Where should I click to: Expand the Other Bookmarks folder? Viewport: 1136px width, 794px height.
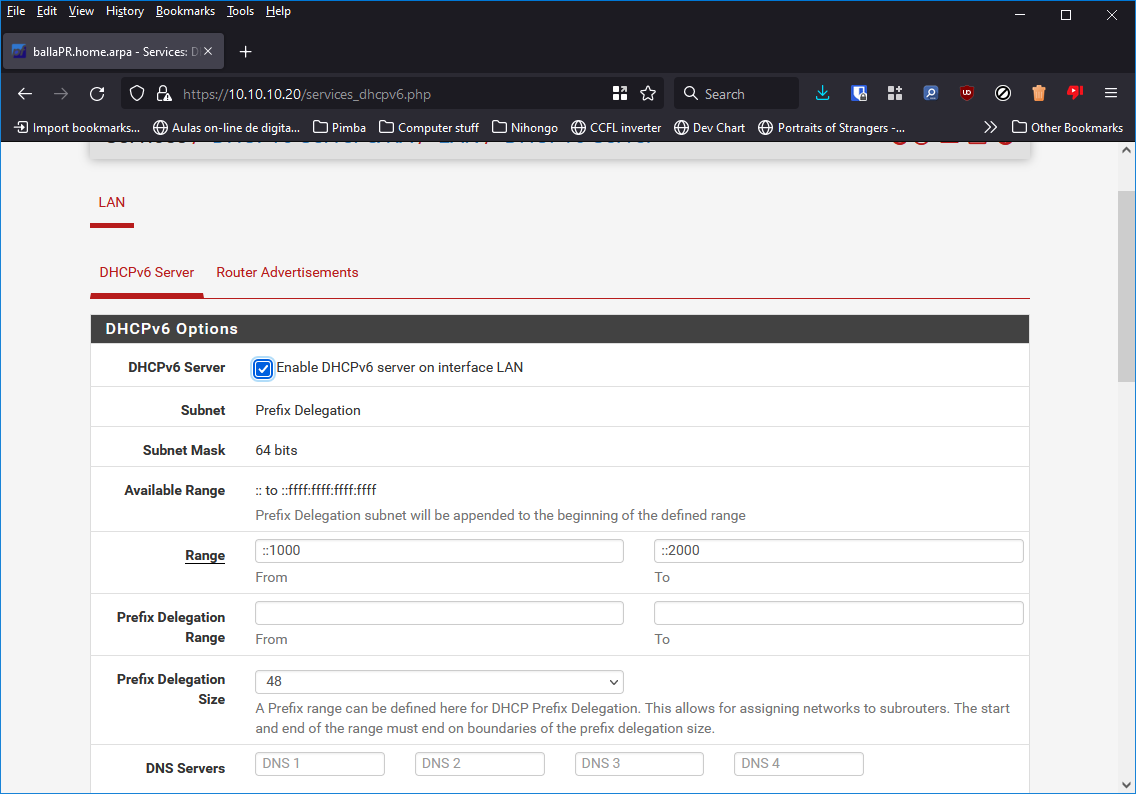coord(1067,127)
